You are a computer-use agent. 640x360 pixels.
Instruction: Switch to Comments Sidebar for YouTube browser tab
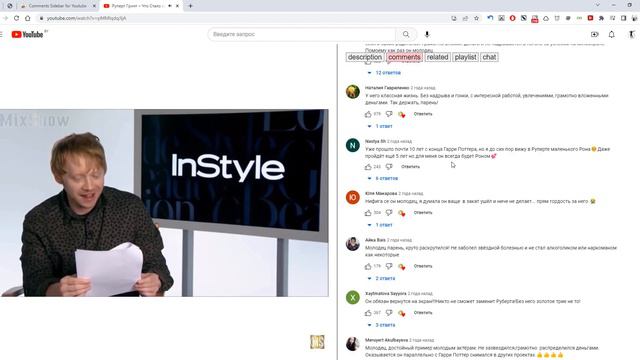(57, 6)
